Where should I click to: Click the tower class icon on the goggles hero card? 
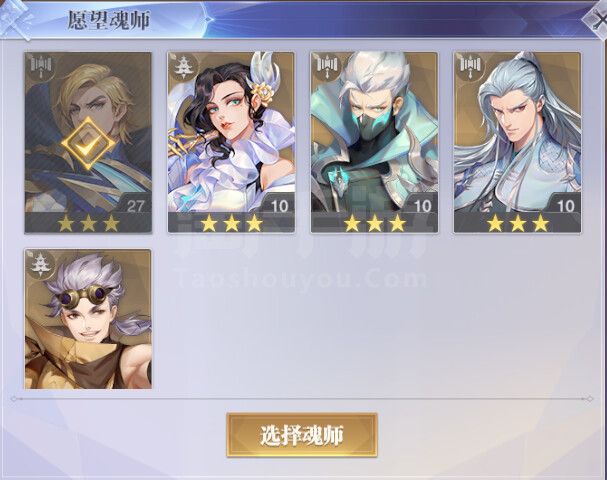39,263
